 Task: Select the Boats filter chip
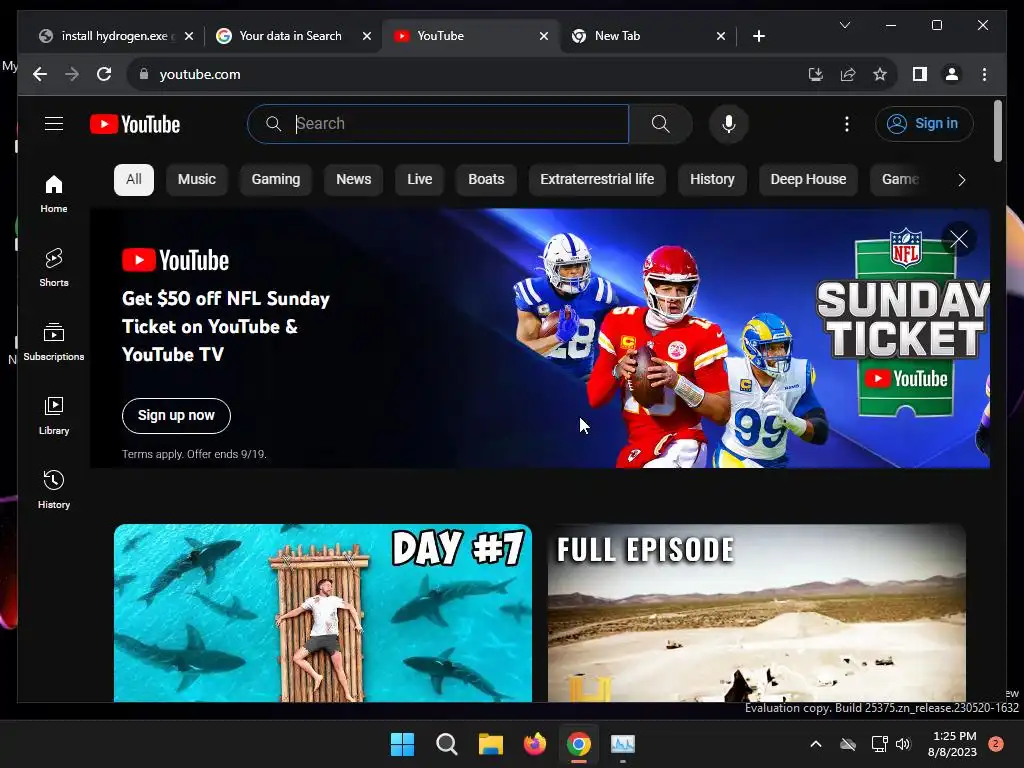[x=486, y=180]
